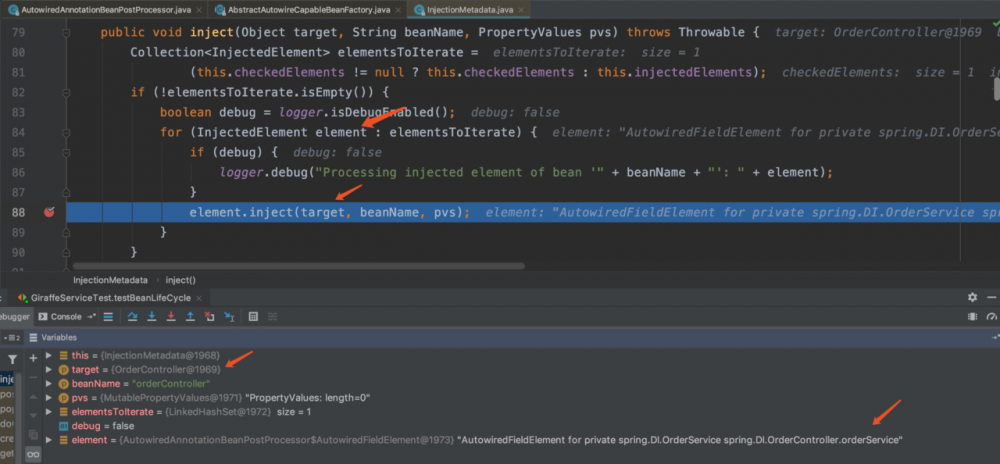The width and height of the screenshot is (1000, 464).
Task: Click the Restore Layout icon below the gear
Action: coord(972,316)
